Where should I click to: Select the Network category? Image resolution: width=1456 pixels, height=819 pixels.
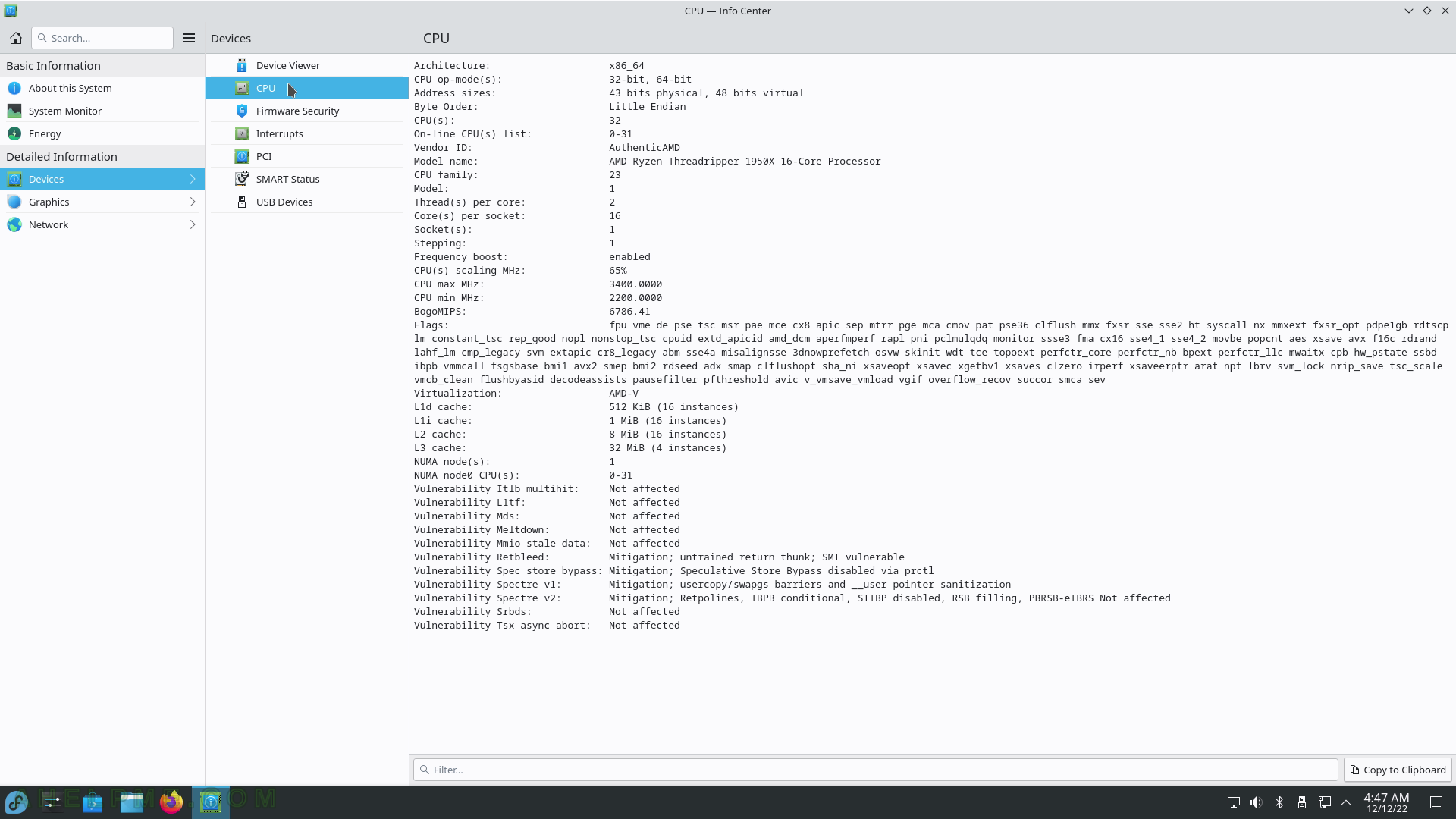click(x=102, y=224)
